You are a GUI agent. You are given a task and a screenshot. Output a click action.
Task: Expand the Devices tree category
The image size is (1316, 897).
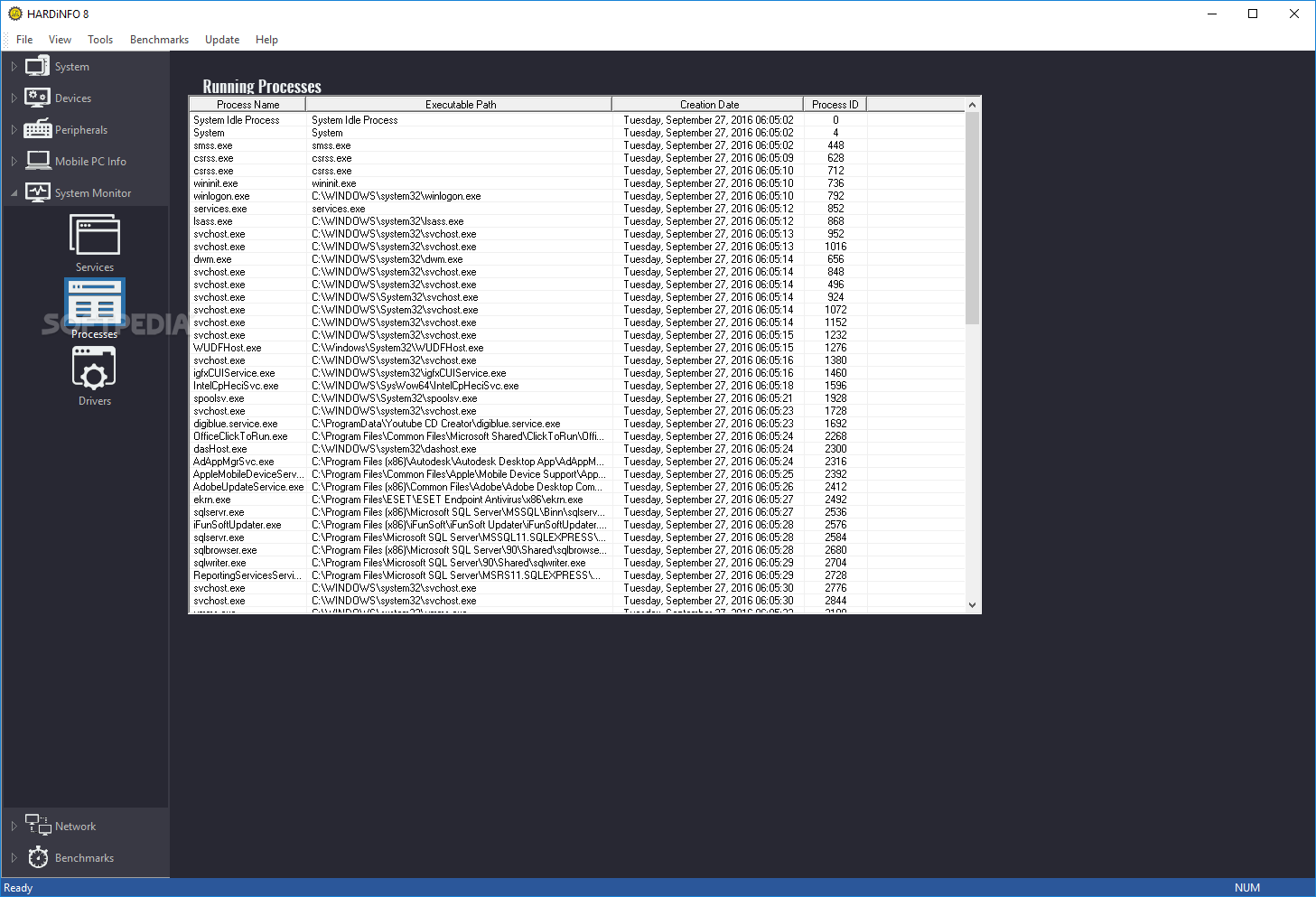(14, 98)
